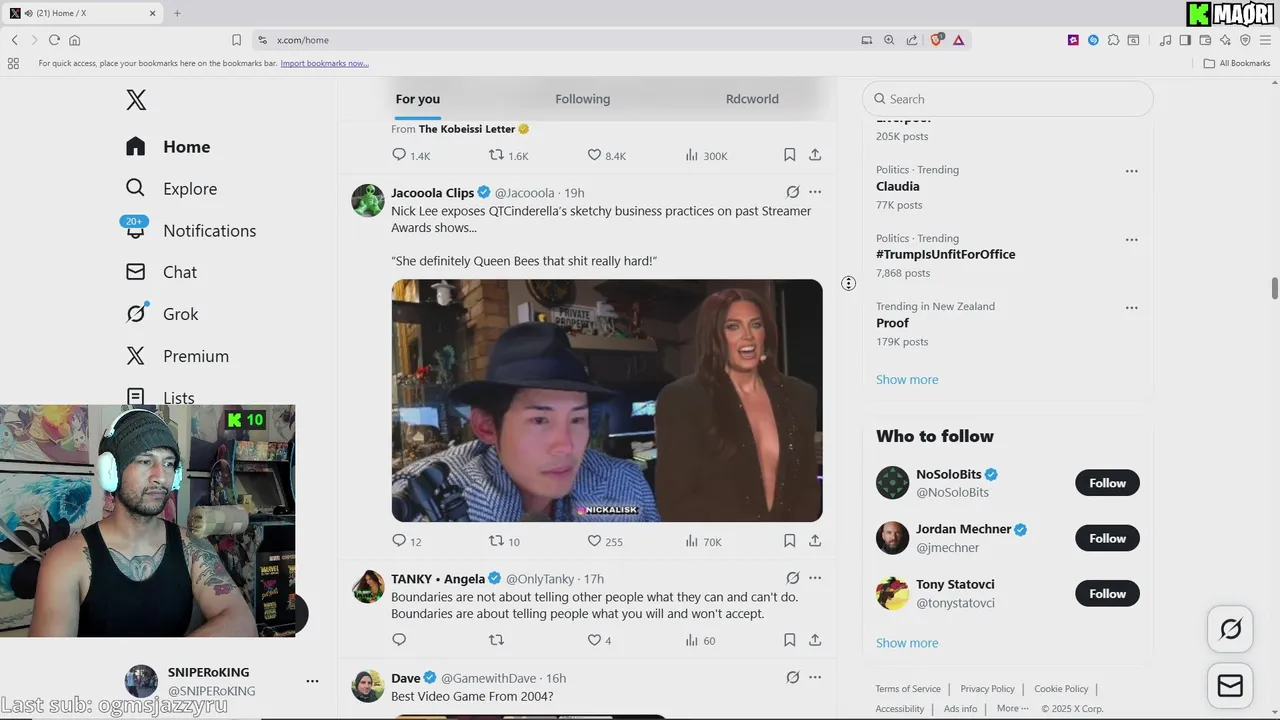Switch to the For you tab
Screen dimensions: 1280x720
pos(417,99)
